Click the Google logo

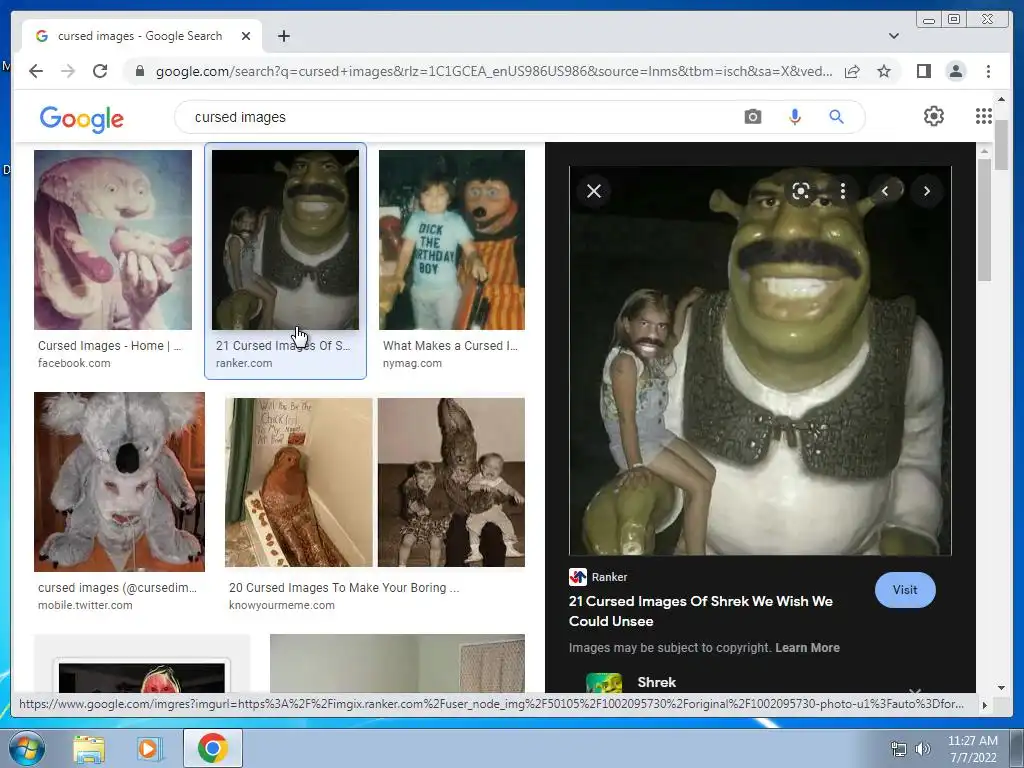[x=81, y=119]
